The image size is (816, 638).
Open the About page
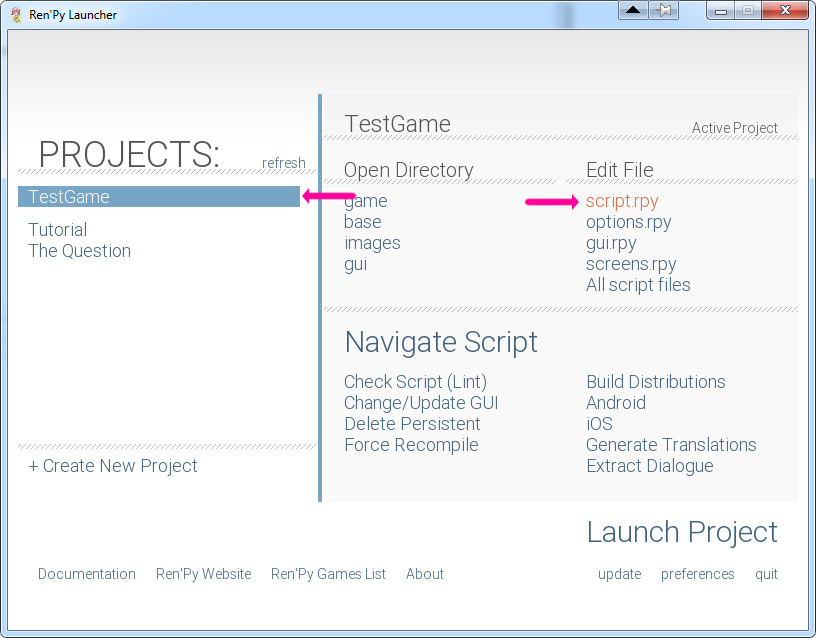click(x=425, y=574)
